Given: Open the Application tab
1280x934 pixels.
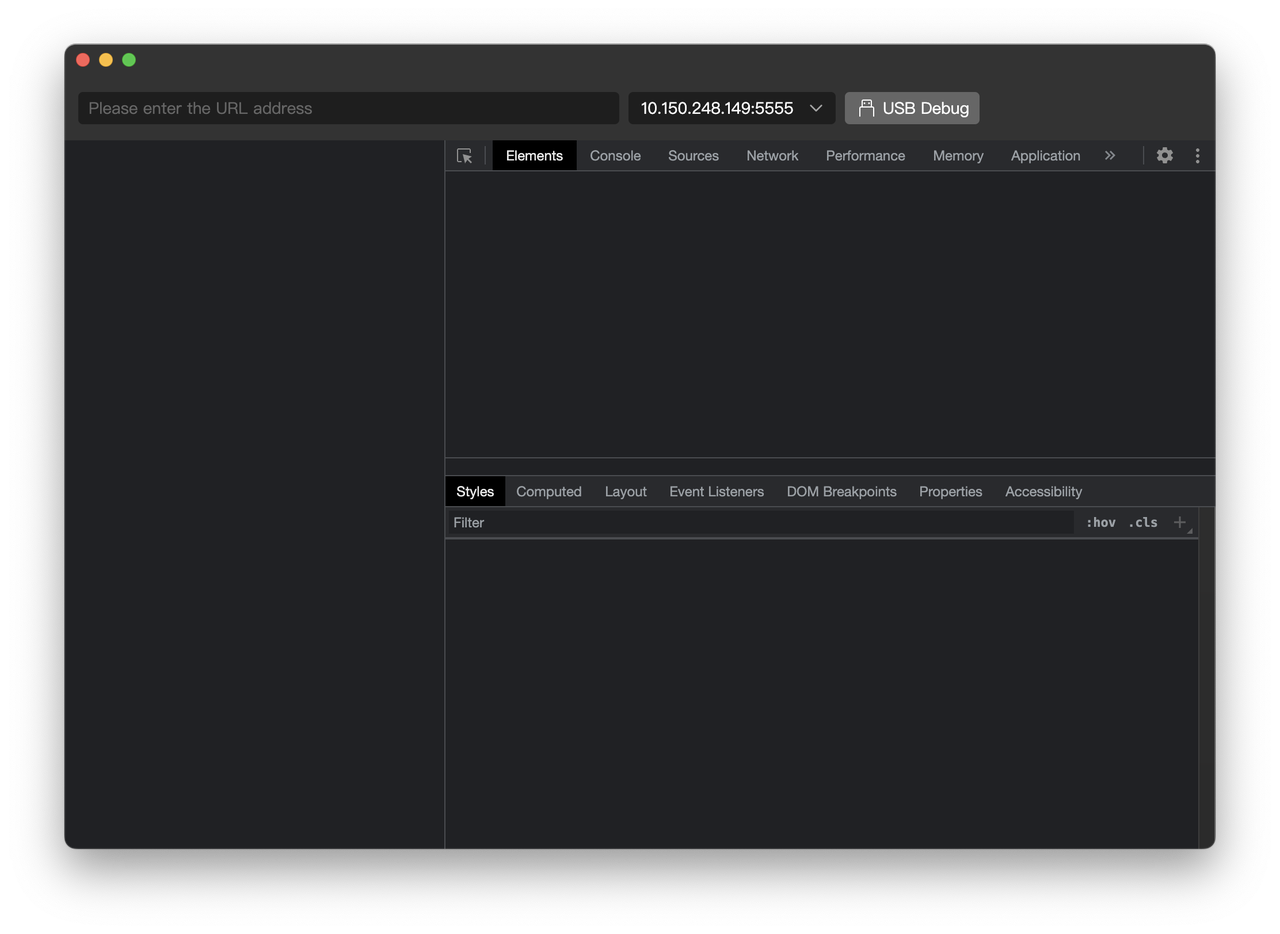Looking at the screenshot, I should coord(1045,156).
